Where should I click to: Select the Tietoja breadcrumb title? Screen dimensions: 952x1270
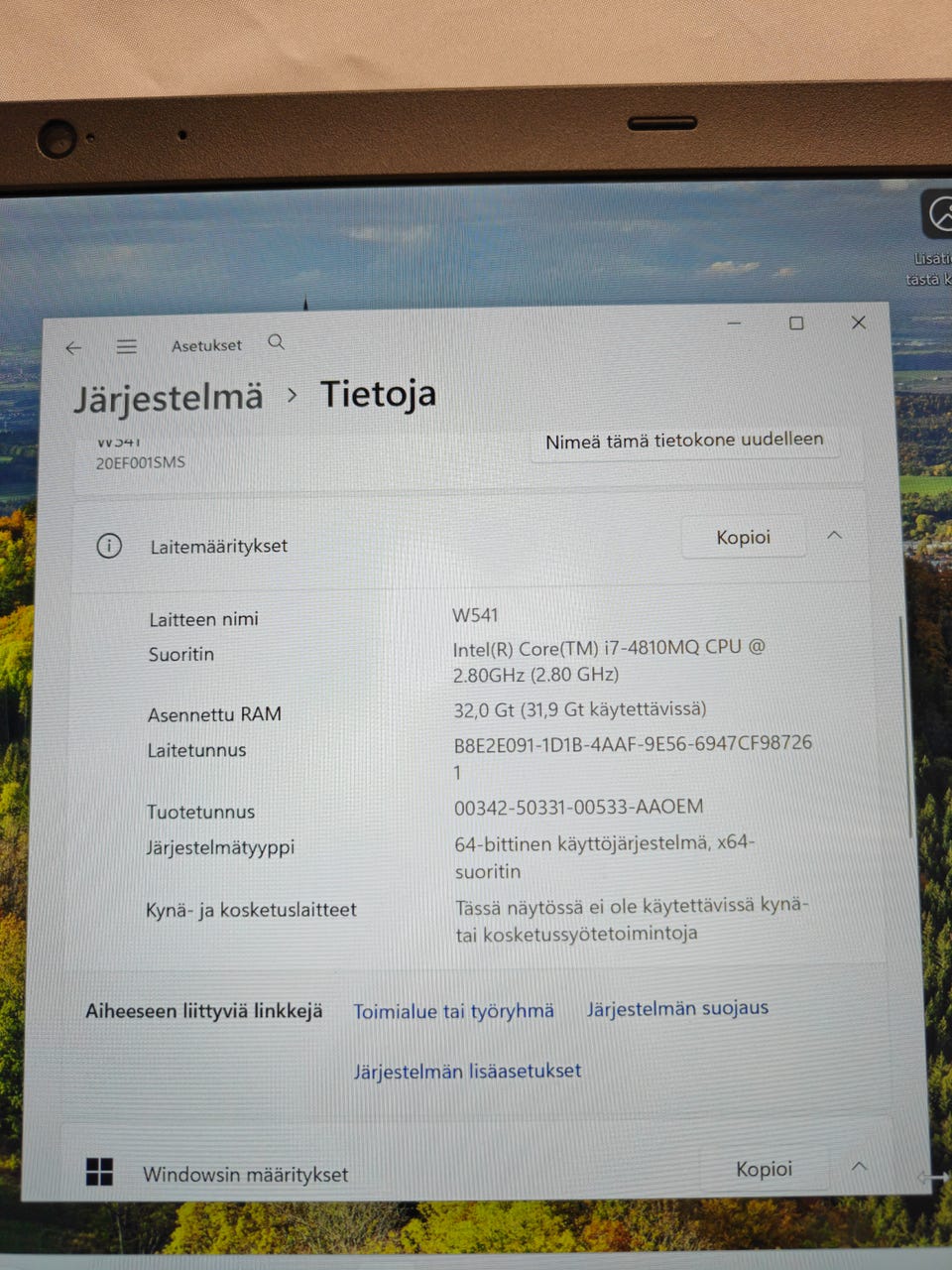pyautogui.click(x=378, y=394)
